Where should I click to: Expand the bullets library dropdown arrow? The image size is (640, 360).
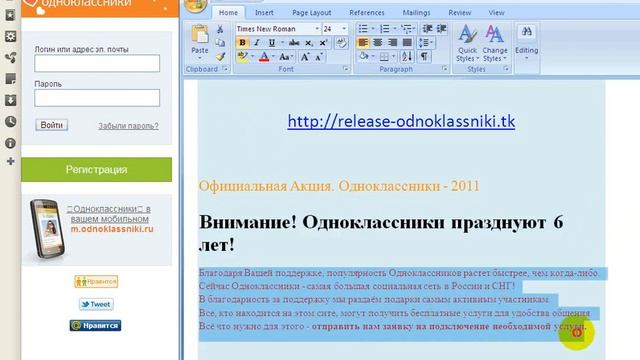click(x=373, y=29)
